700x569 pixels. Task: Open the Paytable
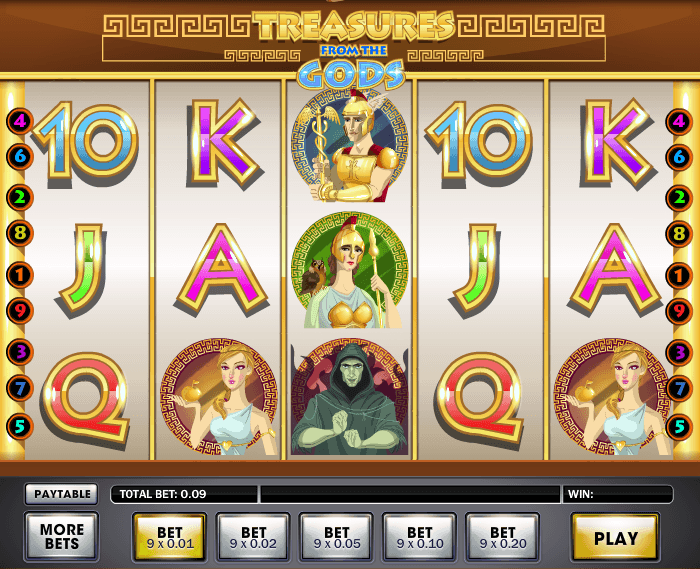[62, 494]
